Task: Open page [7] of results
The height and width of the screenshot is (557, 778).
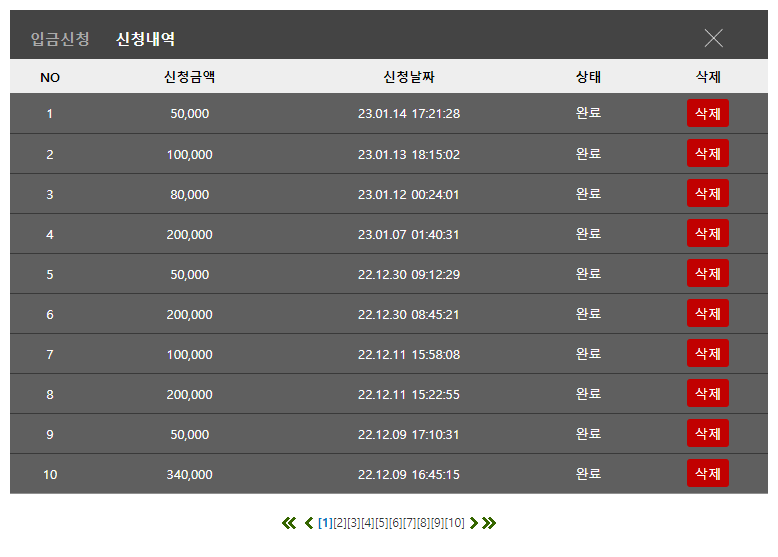Action: [x=409, y=523]
